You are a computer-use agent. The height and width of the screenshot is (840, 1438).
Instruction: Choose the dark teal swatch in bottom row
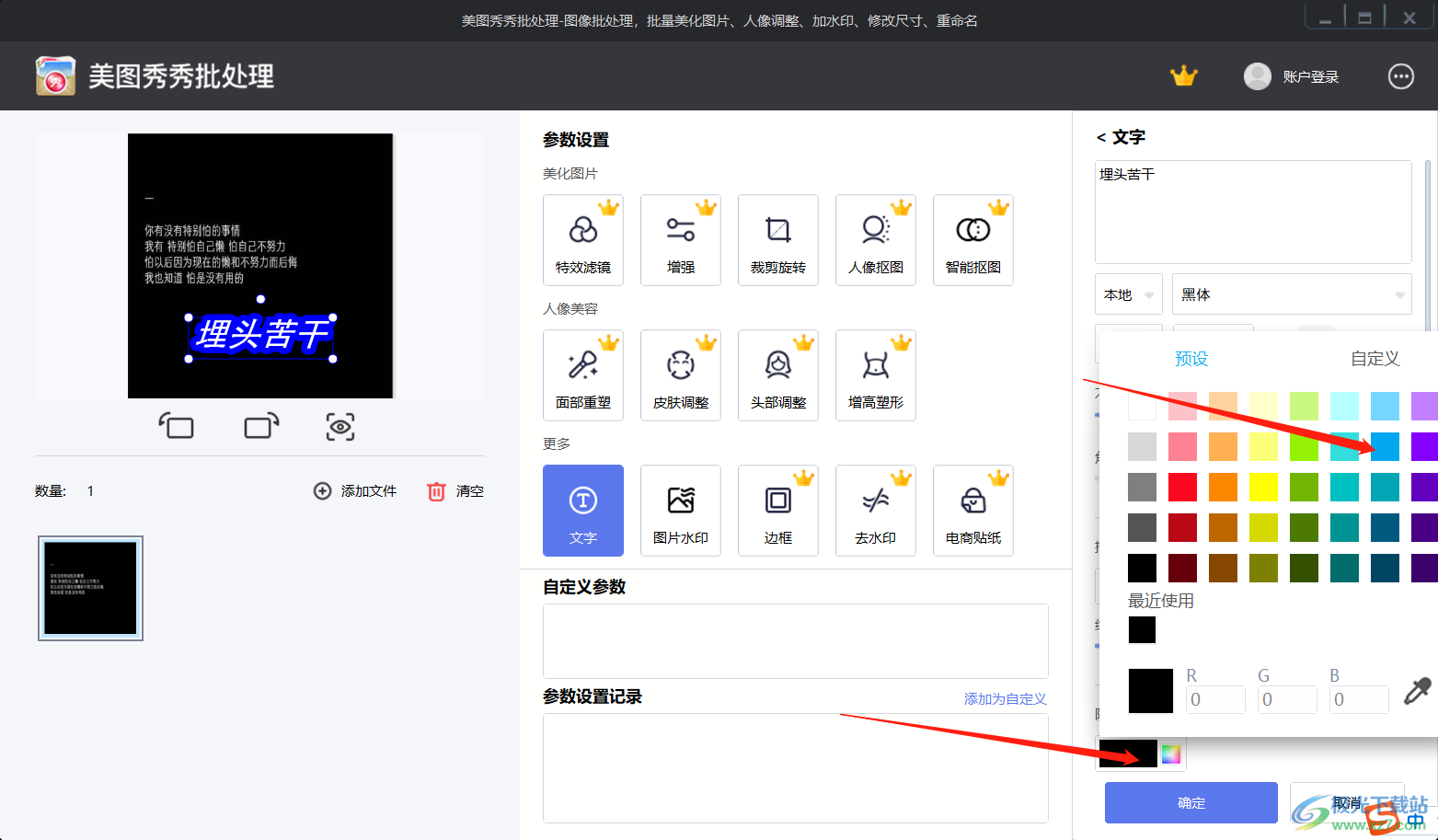[1344, 568]
